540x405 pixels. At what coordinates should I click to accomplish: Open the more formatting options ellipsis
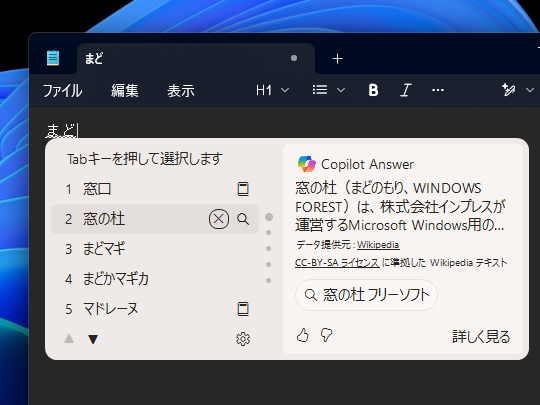click(438, 90)
